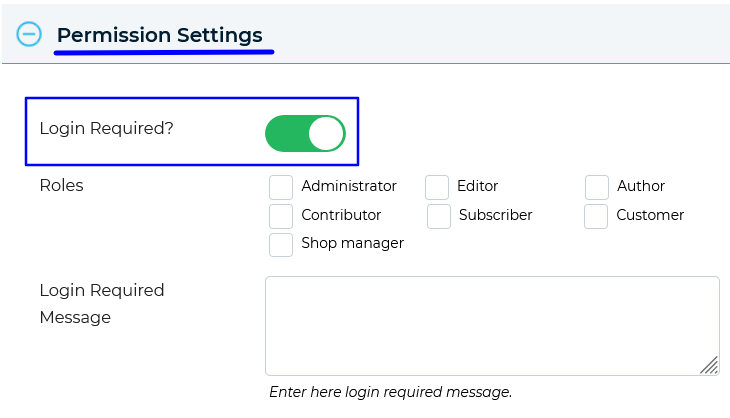Enable the Editor role checkbox
Viewport: 730px width, 418px height.
pos(437,187)
